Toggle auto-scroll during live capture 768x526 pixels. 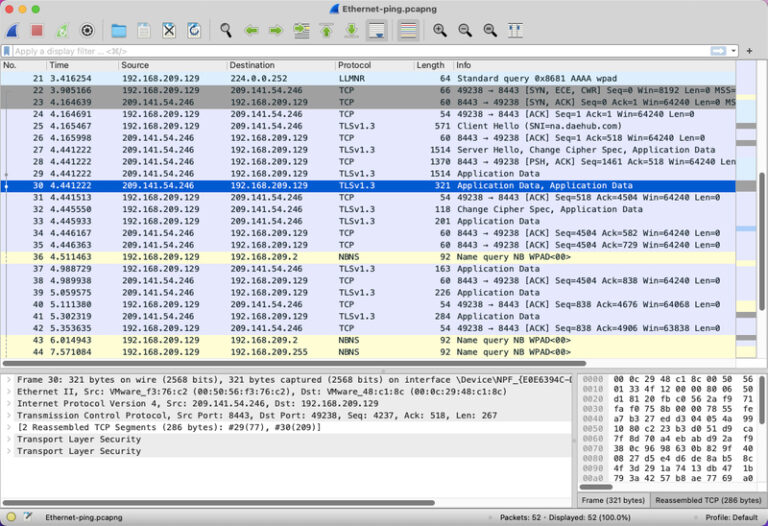tap(377, 31)
